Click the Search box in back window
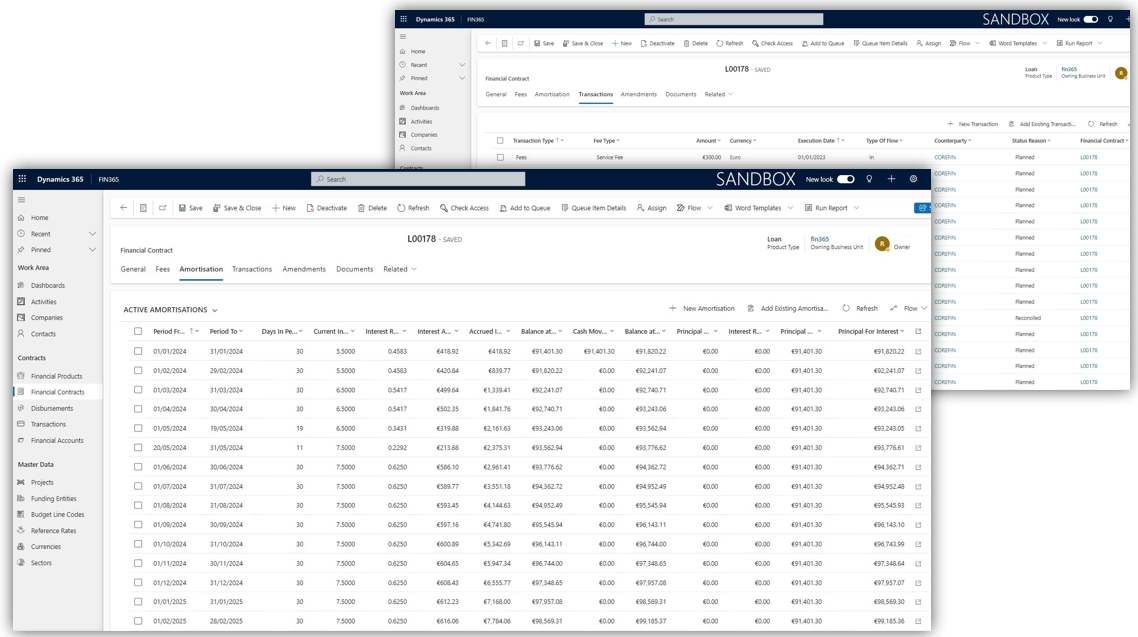The height and width of the screenshot is (637, 1138). click(734, 20)
